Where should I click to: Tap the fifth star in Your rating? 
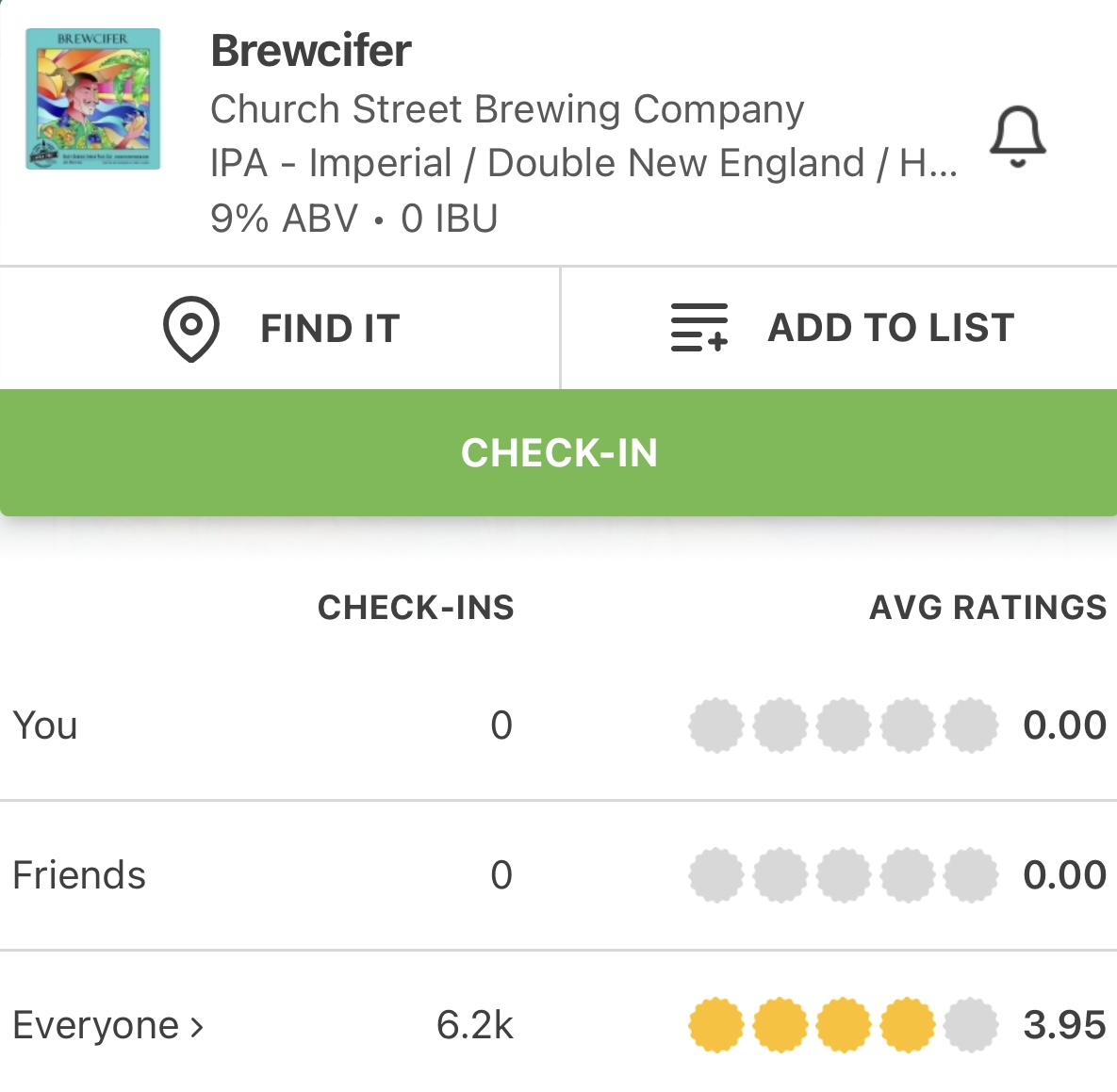point(971,725)
